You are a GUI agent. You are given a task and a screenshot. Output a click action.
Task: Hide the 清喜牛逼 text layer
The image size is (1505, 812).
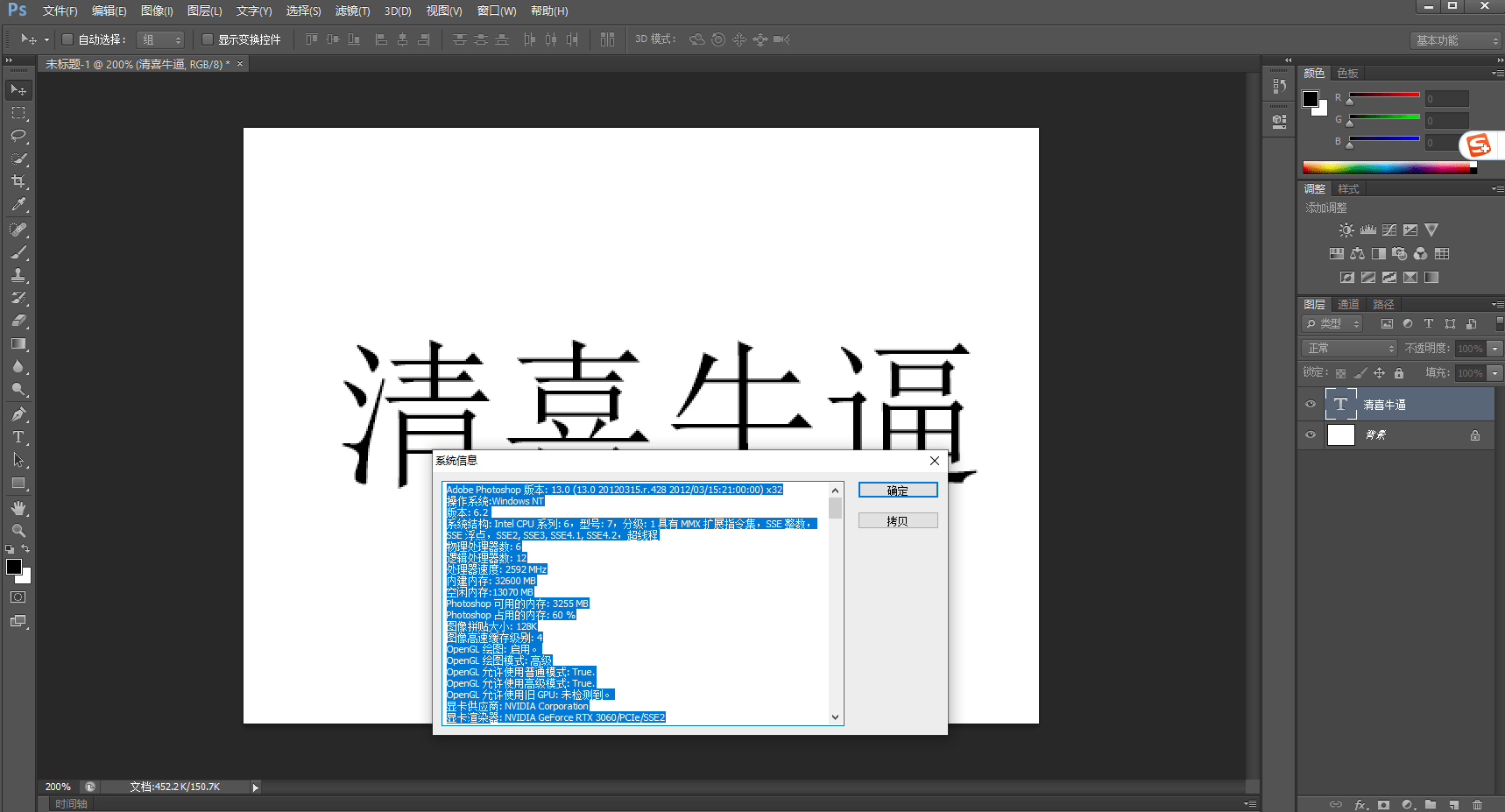(1310, 403)
